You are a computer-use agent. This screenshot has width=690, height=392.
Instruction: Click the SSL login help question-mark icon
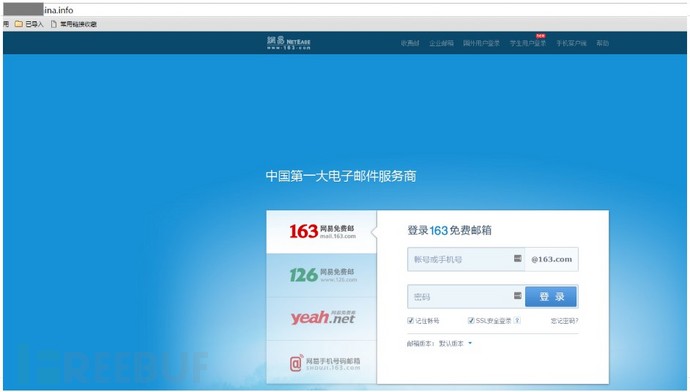pyautogui.click(x=518, y=321)
